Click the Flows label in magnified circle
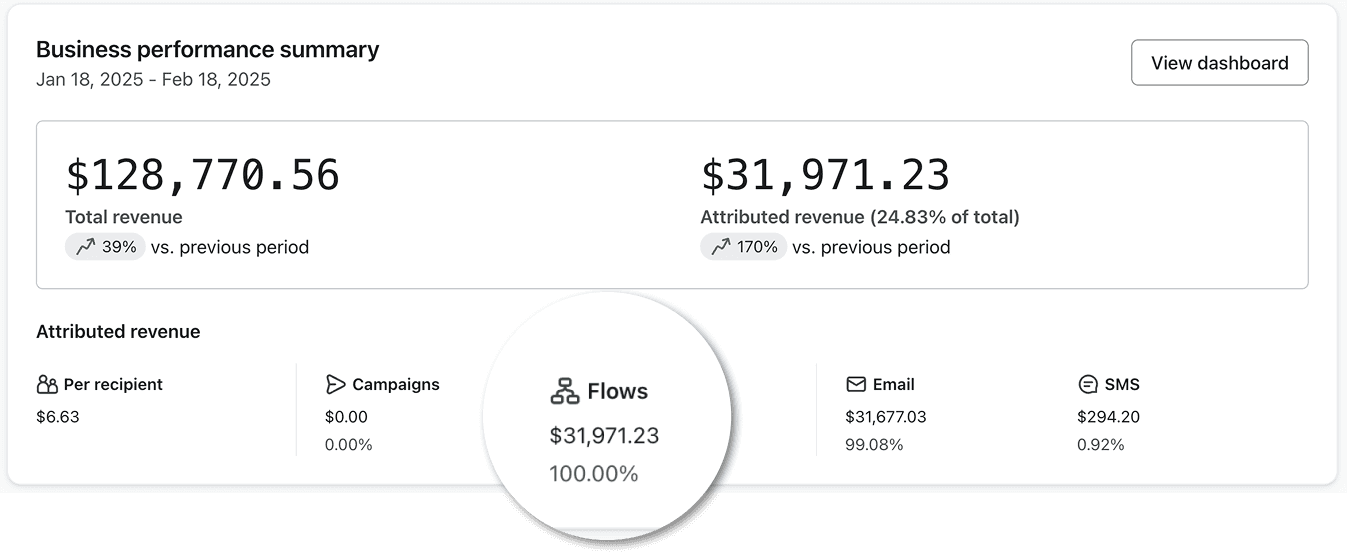The width and height of the screenshot is (1347, 554). coord(618,391)
